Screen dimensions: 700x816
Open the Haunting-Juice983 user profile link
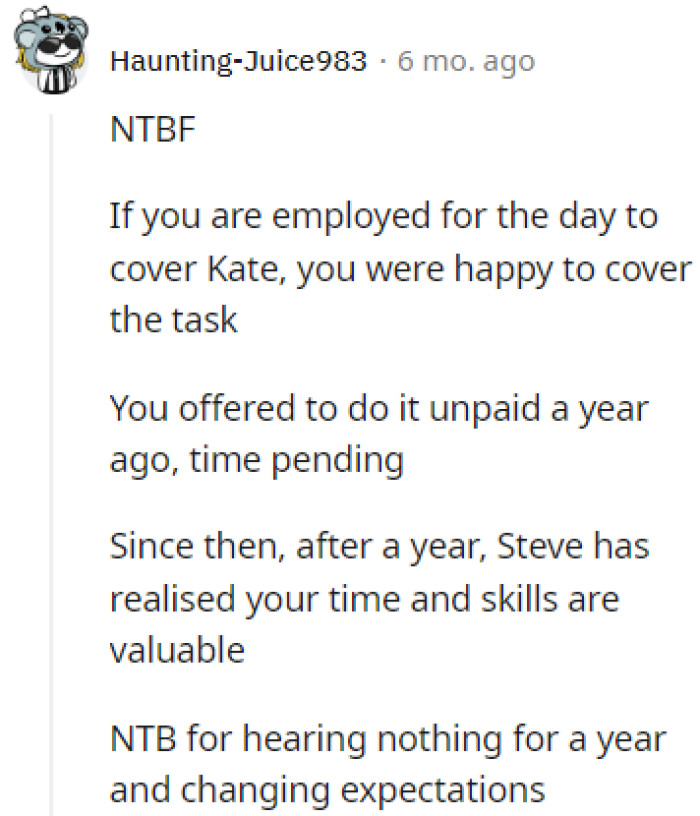[238, 62]
